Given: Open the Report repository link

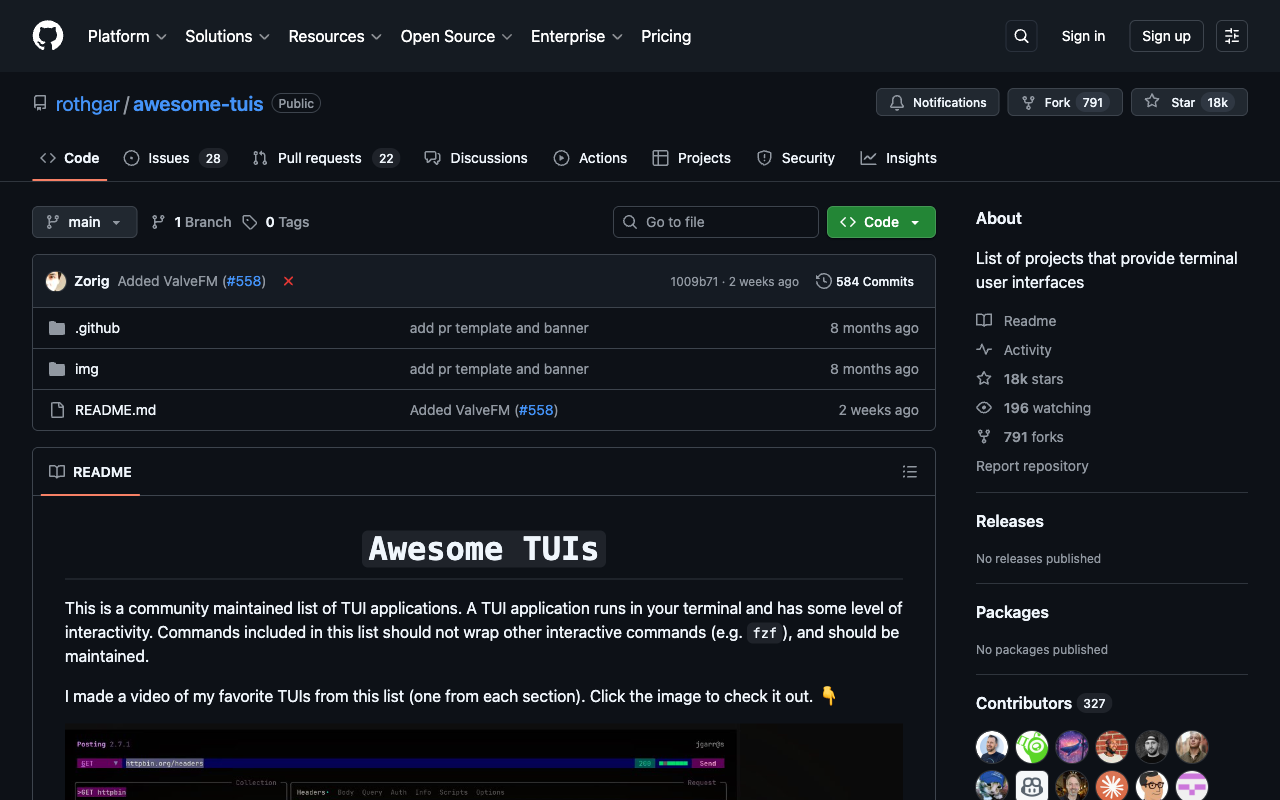Looking at the screenshot, I should pos(1032,466).
